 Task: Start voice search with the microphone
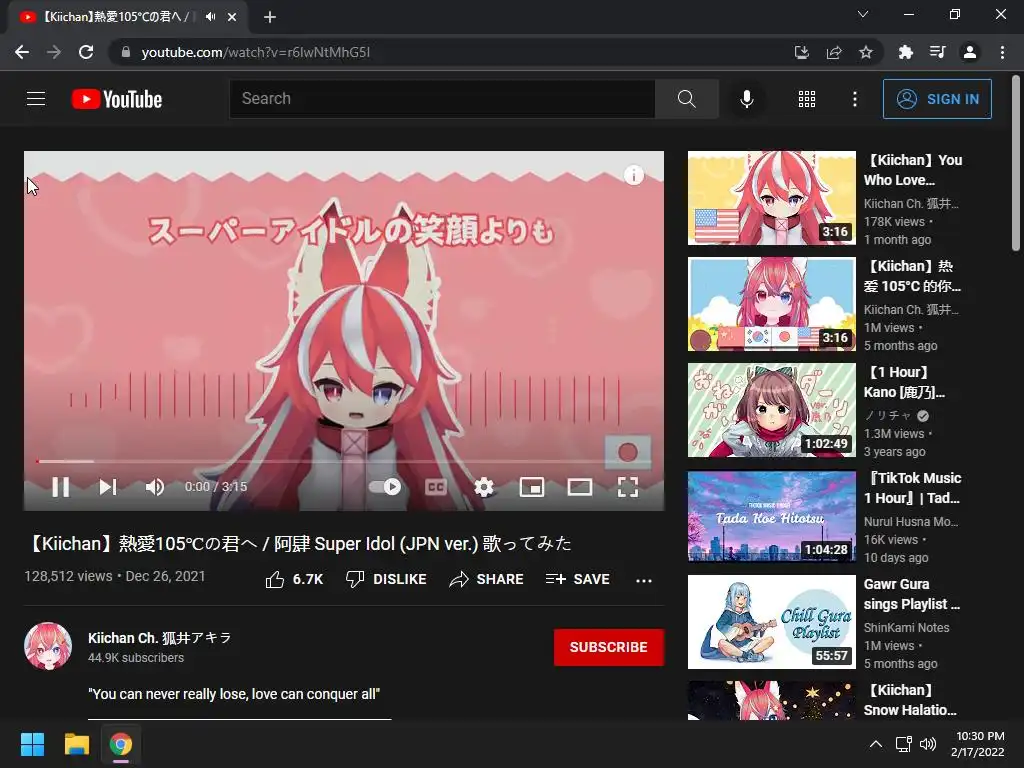coord(746,99)
